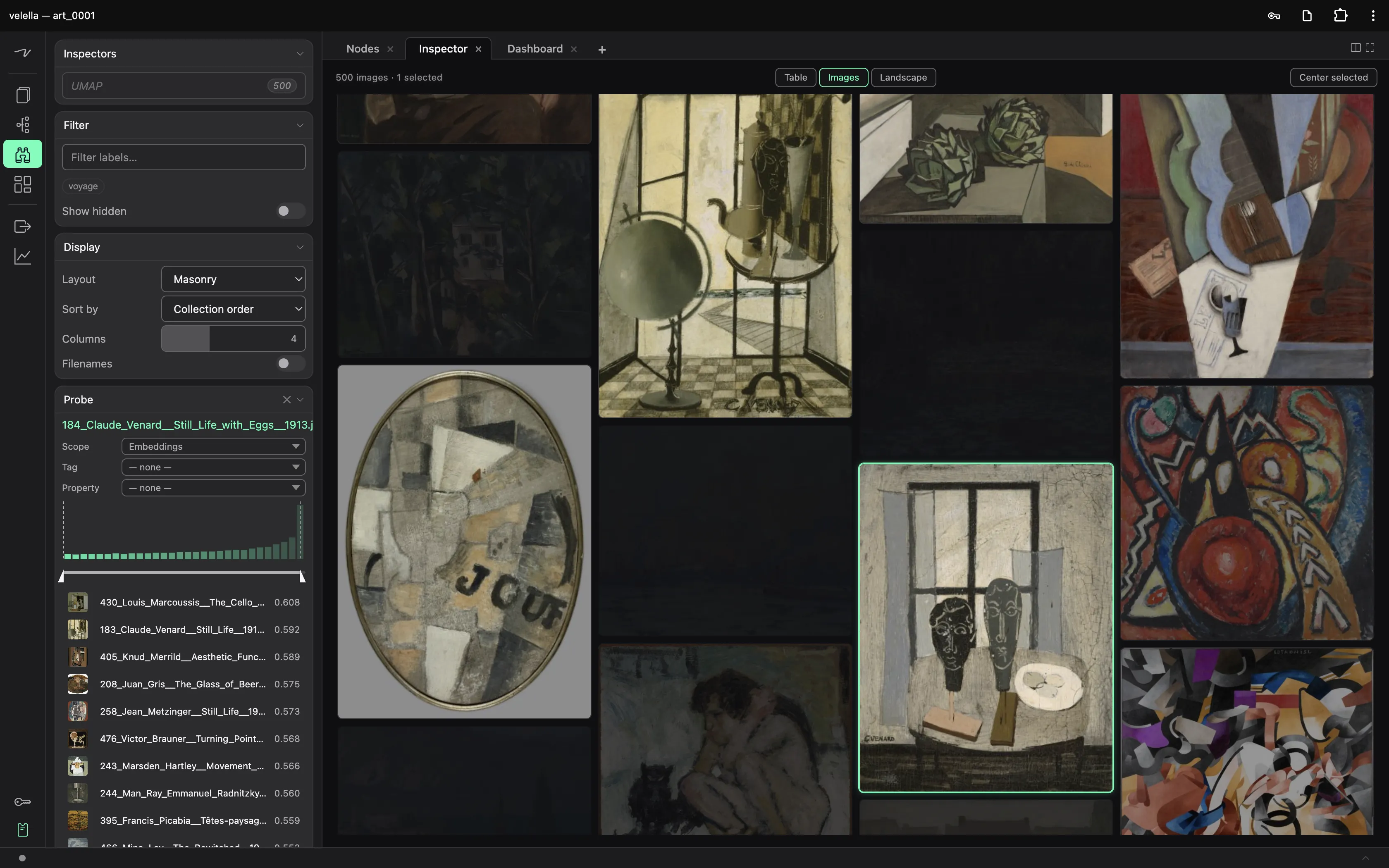Toggle the Filenames switch

tap(291, 363)
